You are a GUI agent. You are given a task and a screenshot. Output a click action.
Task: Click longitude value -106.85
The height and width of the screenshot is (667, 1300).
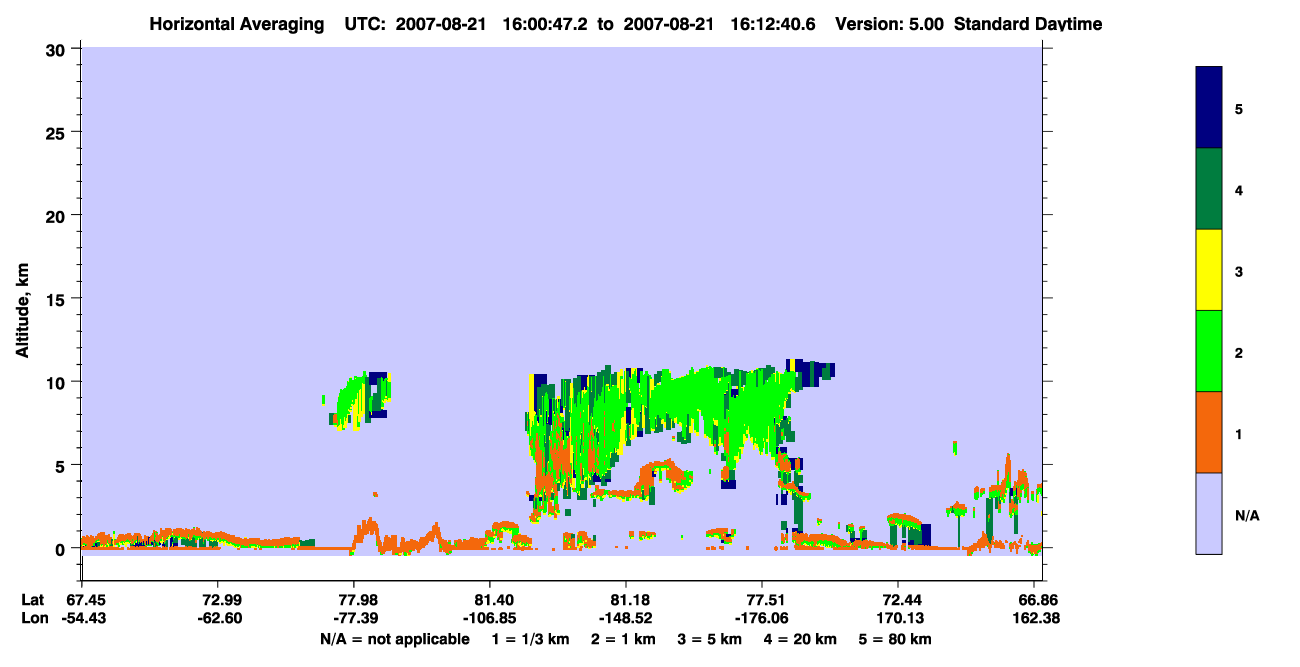pyautogui.click(x=490, y=618)
